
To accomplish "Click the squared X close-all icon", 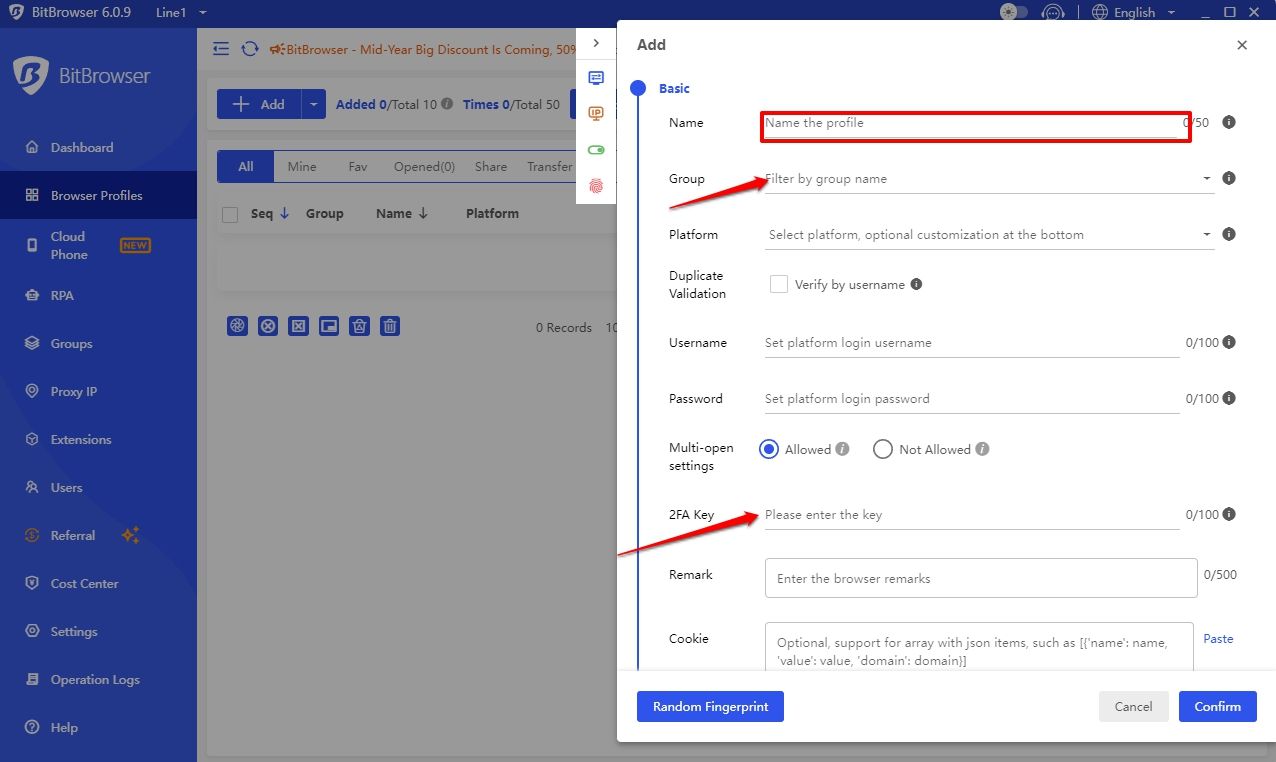I will [298, 326].
